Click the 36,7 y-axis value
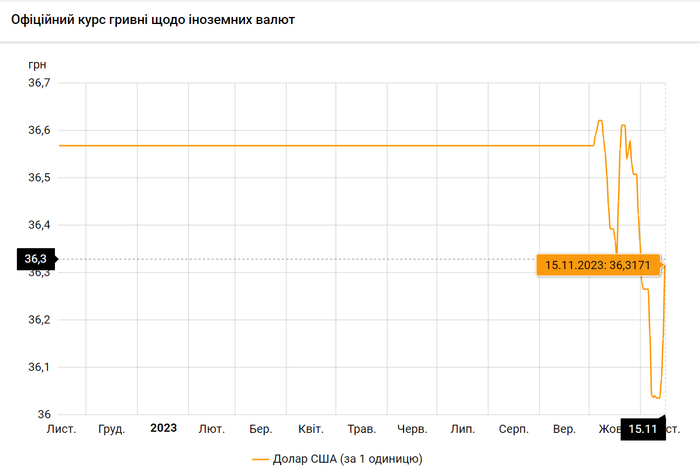This screenshot has height=468, width=700. click(x=37, y=83)
